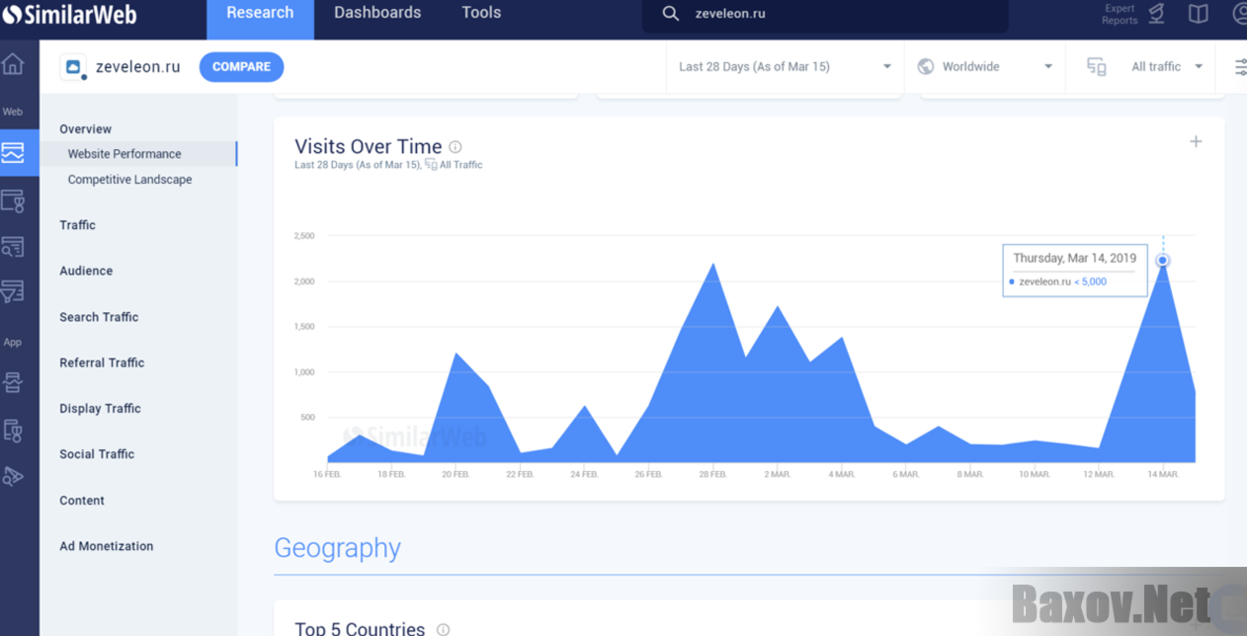
Task: Open the filter settings icon at far right
Action: coord(1240,67)
